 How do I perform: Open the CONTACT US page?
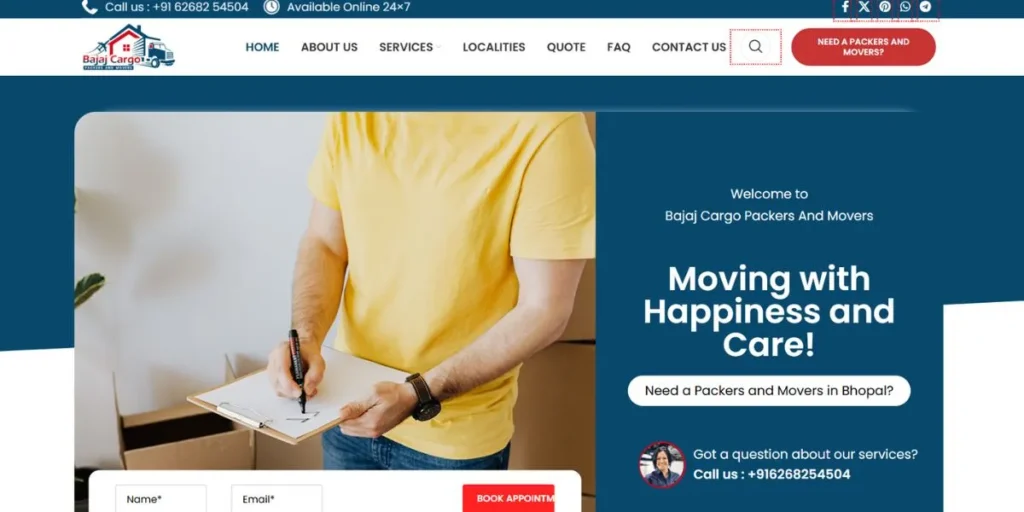pyautogui.click(x=689, y=47)
